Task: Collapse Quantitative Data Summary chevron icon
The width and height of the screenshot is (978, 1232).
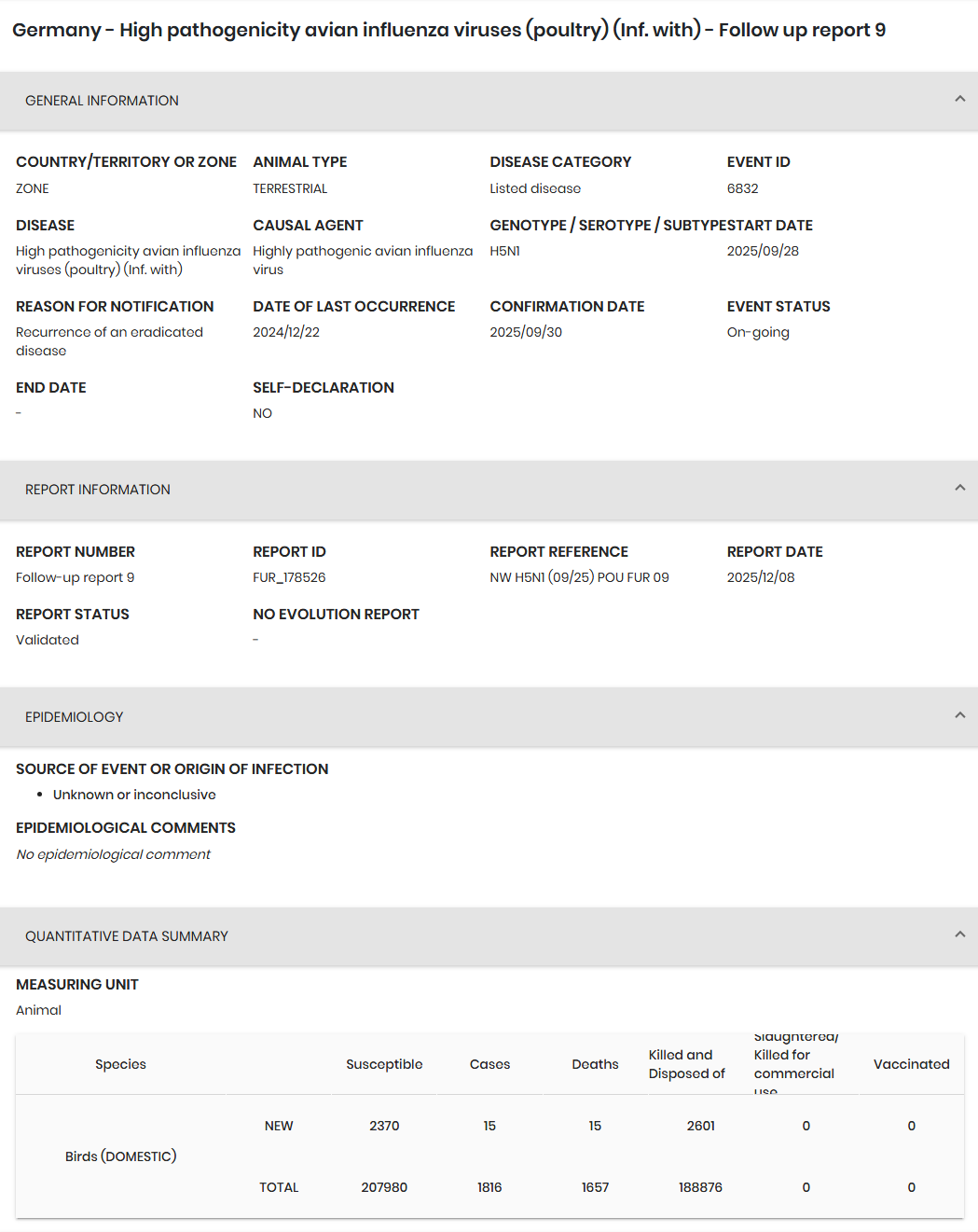Action: tap(959, 934)
